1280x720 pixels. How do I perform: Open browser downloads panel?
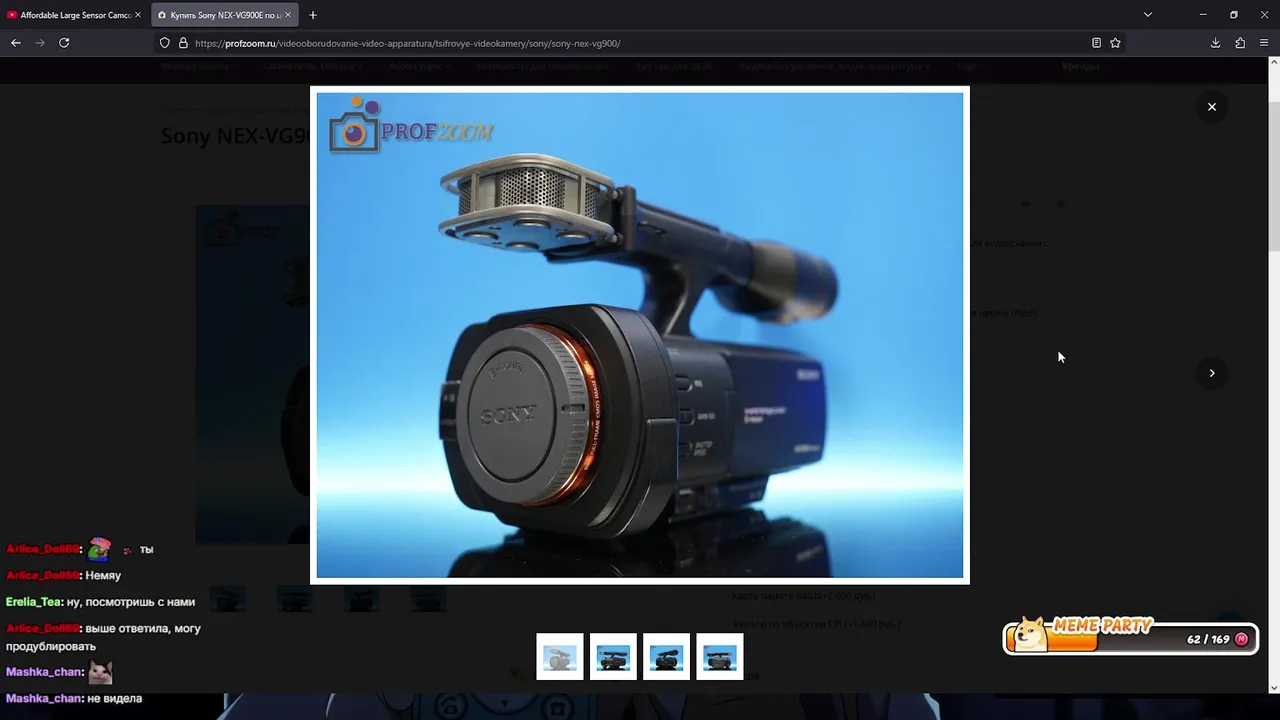pos(1215,43)
